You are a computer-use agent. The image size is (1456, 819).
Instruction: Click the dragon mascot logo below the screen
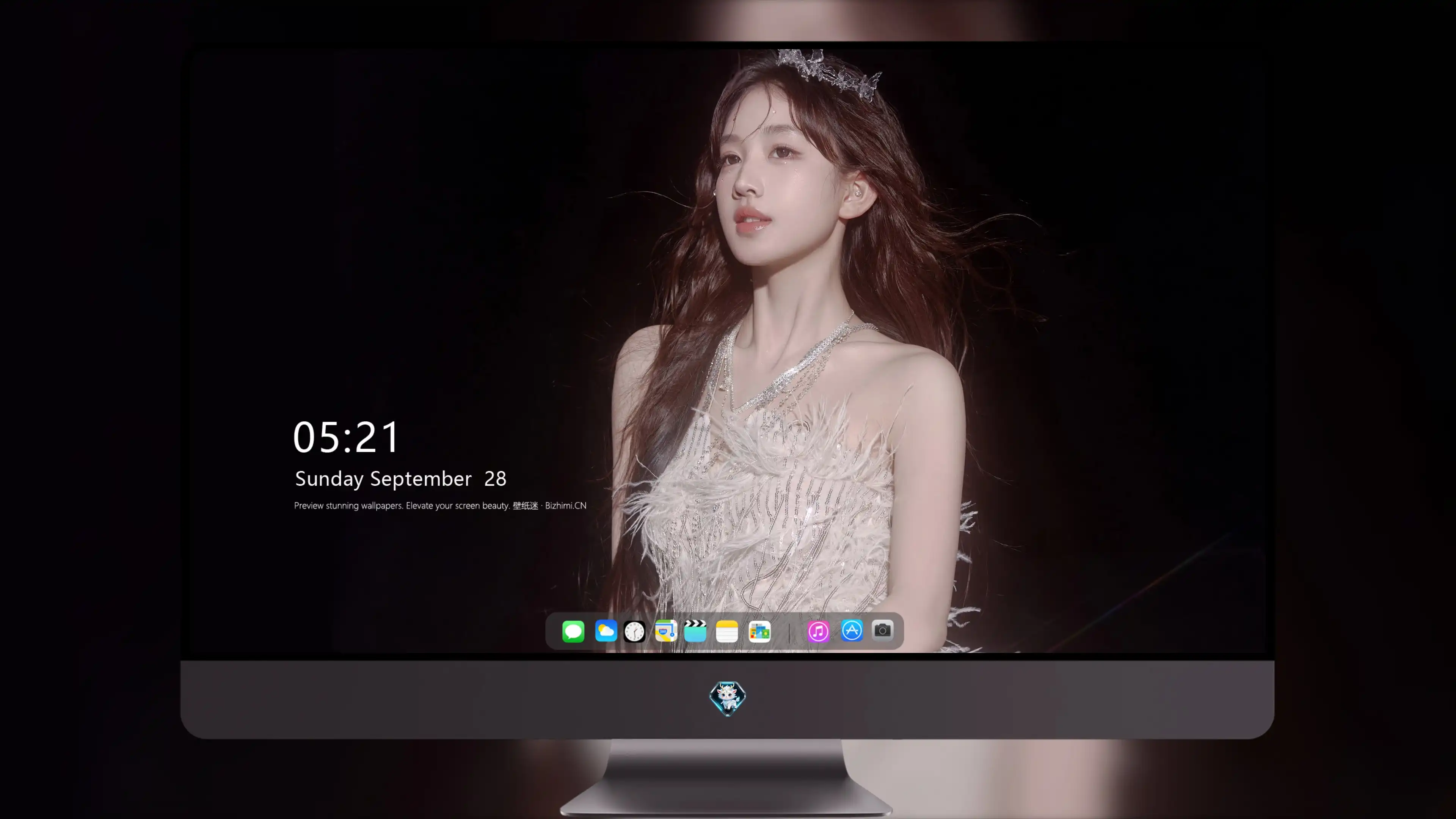coord(728,698)
